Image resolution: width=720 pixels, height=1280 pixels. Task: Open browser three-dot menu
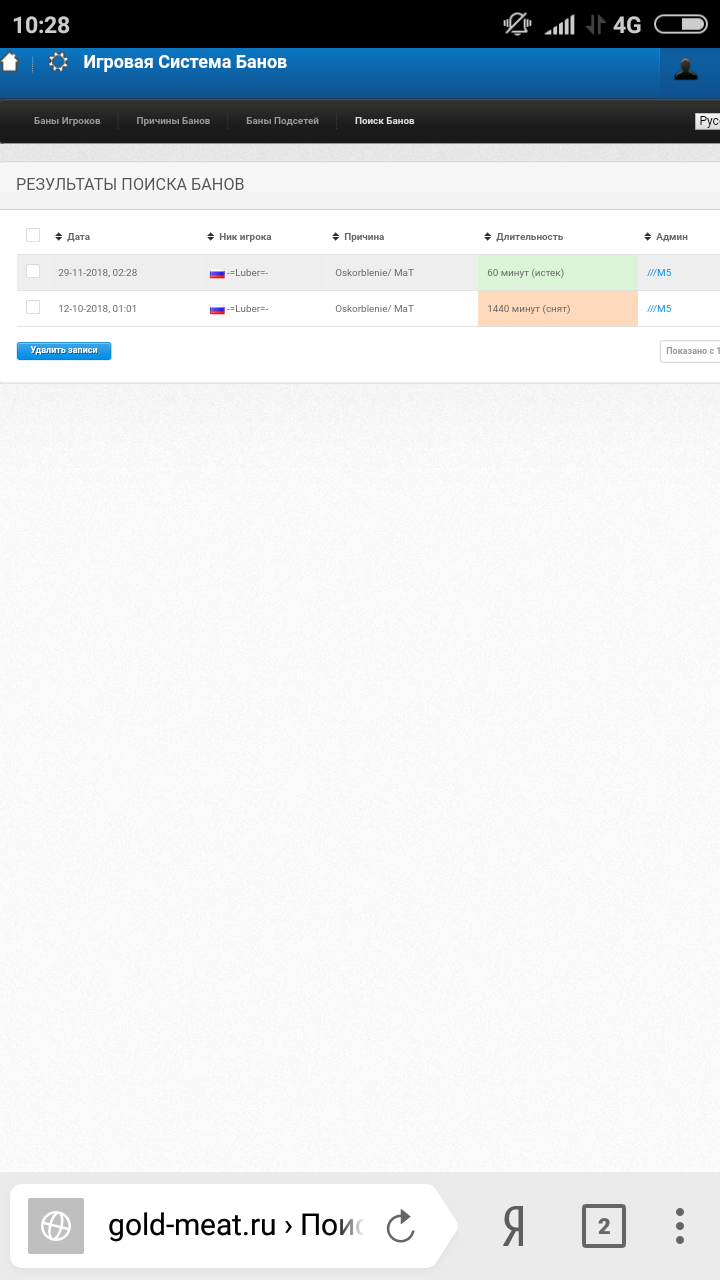[680, 1225]
